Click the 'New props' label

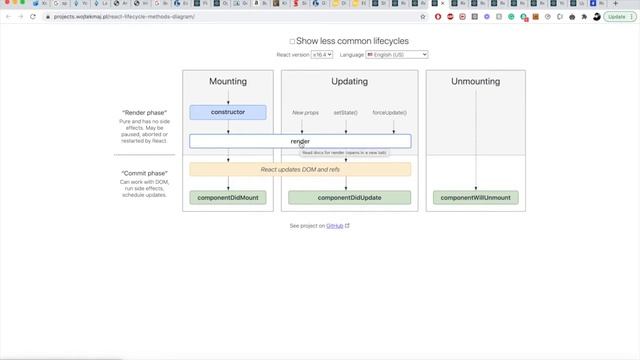(x=305, y=112)
